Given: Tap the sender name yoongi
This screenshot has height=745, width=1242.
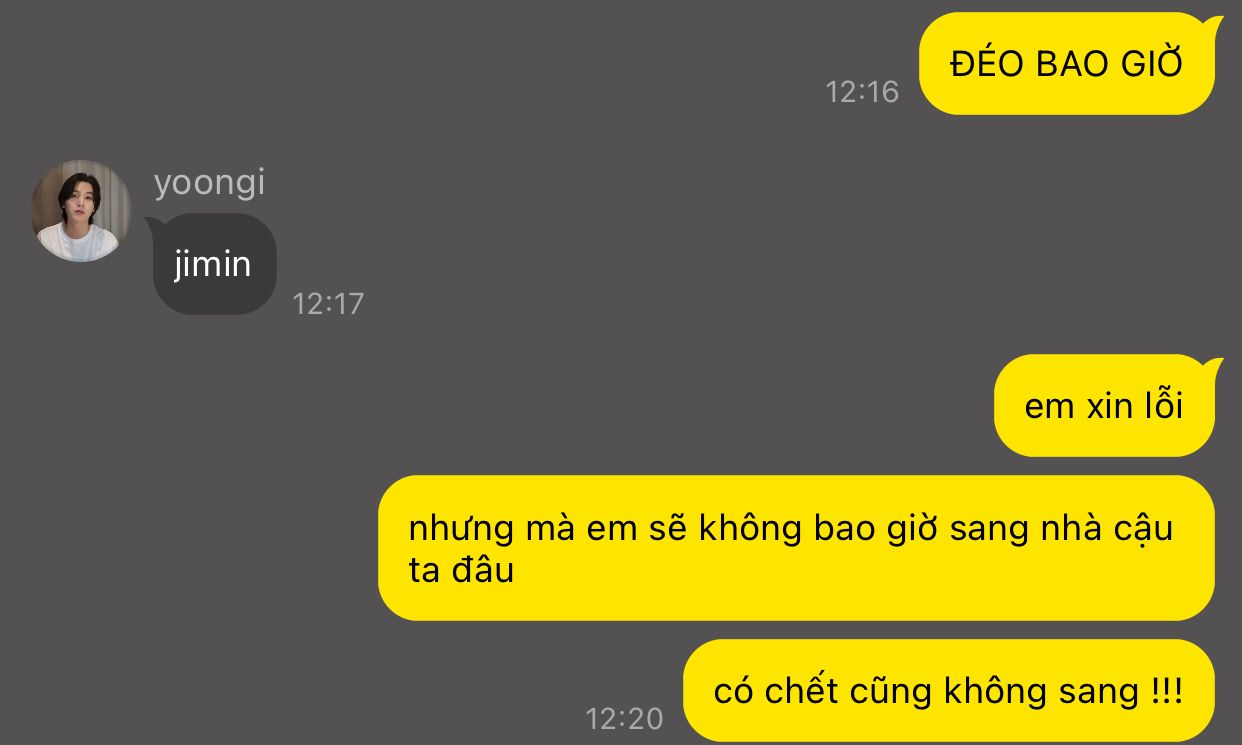Looking at the screenshot, I should coord(209,183).
